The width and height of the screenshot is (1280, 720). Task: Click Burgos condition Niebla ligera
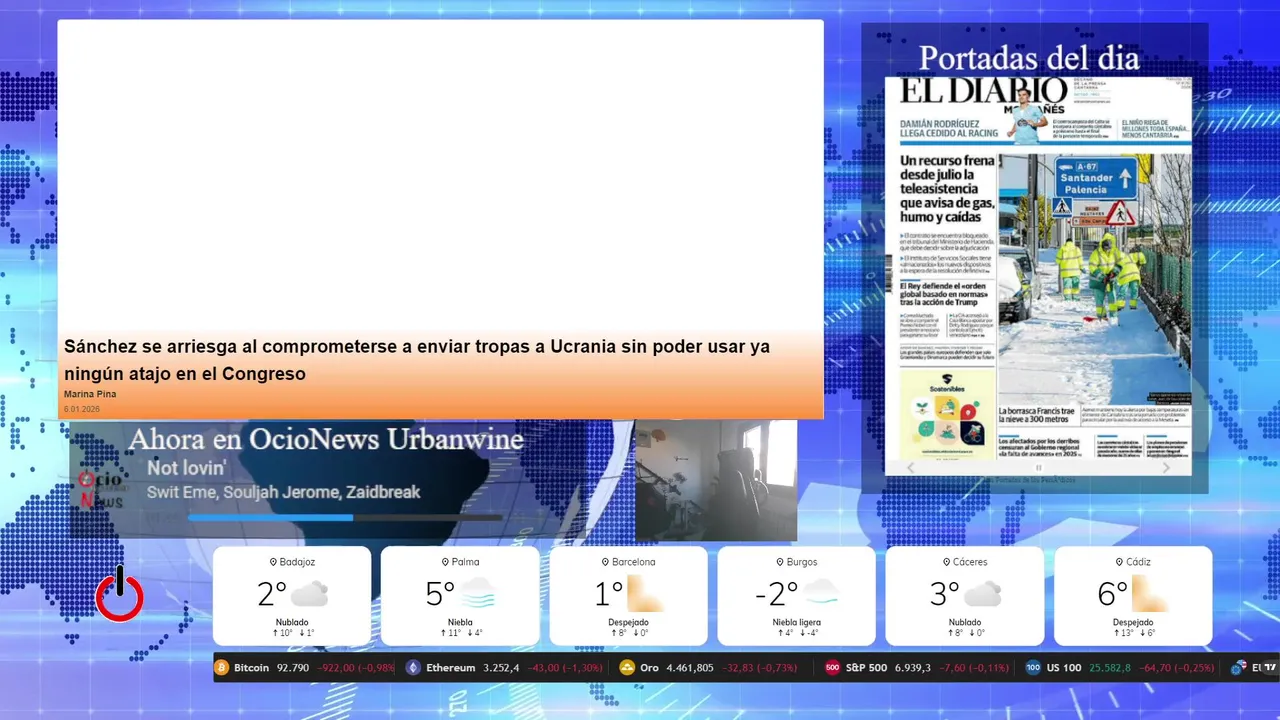(796, 622)
